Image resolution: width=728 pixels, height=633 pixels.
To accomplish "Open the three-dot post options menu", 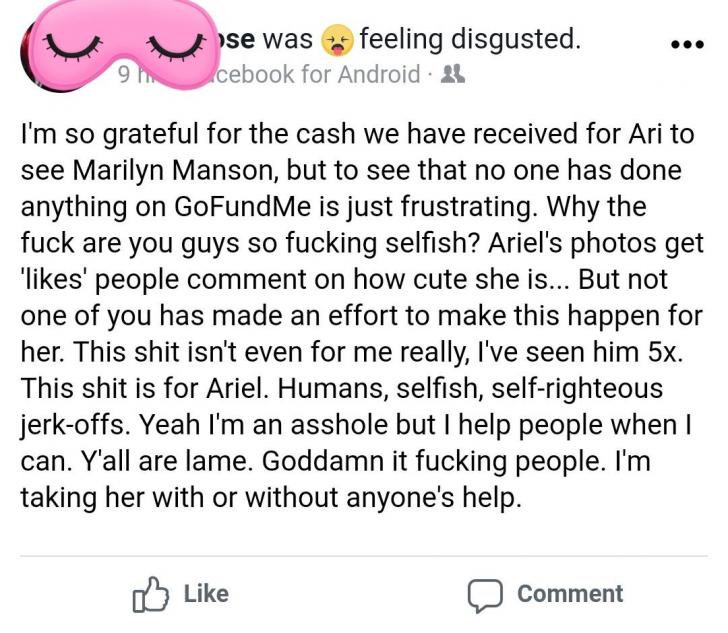I will point(688,45).
